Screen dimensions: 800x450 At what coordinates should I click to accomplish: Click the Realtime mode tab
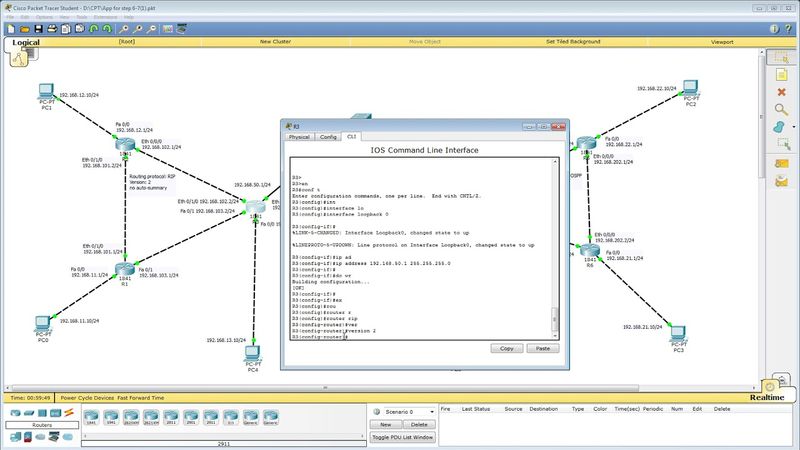pos(767,397)
